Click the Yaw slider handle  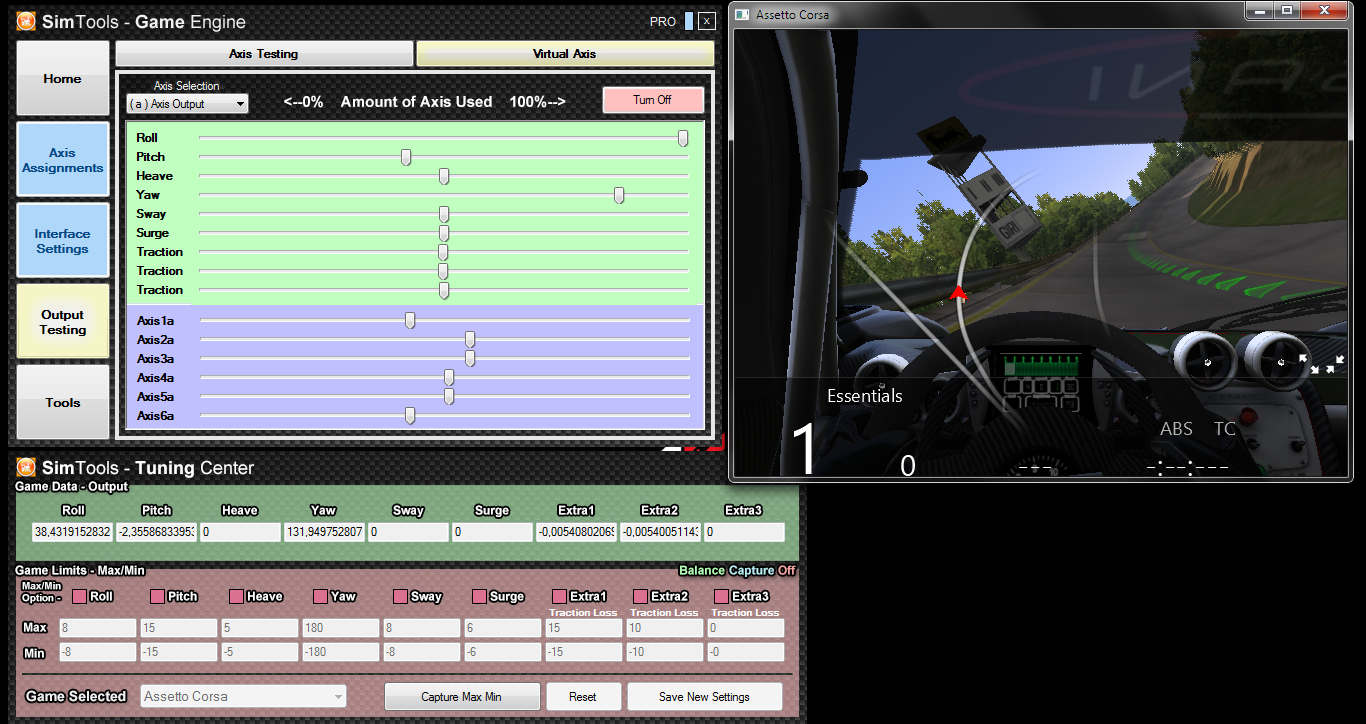pyautogui.click(x=619, y=195)
